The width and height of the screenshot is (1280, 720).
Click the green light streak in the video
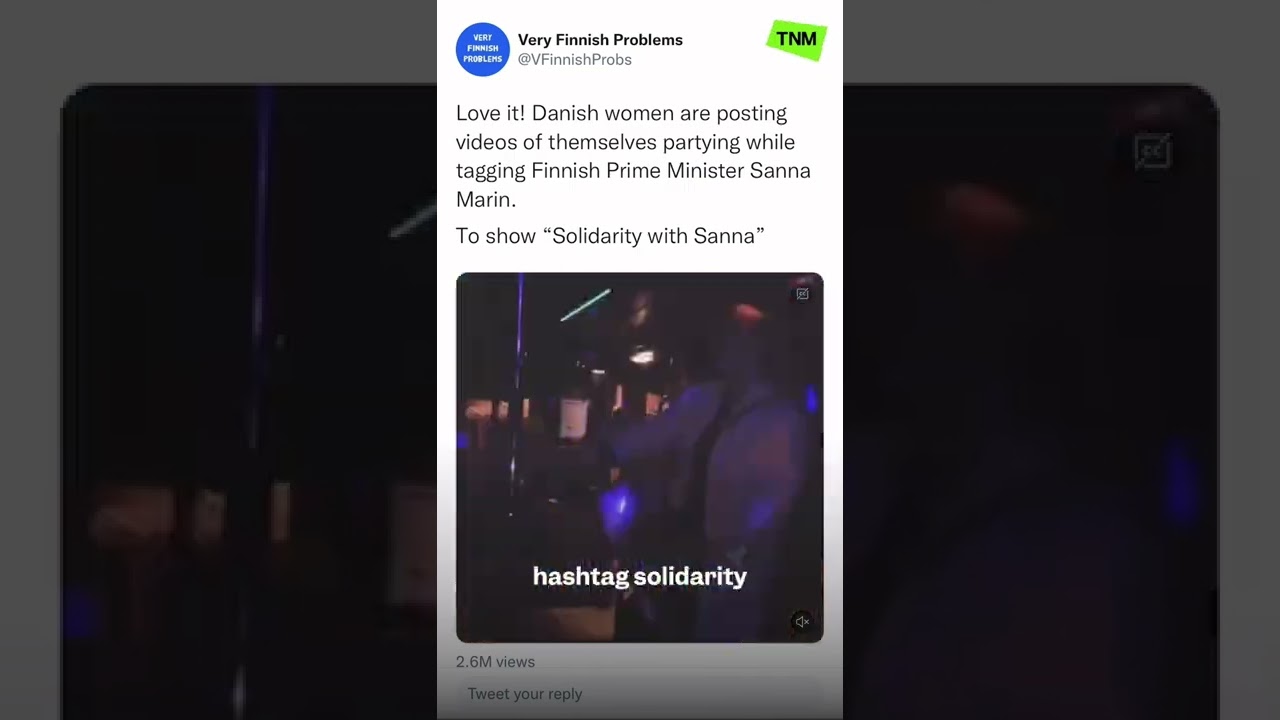[x=586, y=305]
